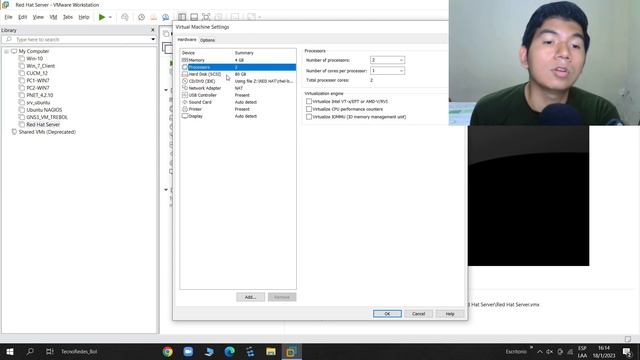Open Zoom from the taskbar
The height and width of the screenshot is (360, 640).
click(x=188, y=351)
